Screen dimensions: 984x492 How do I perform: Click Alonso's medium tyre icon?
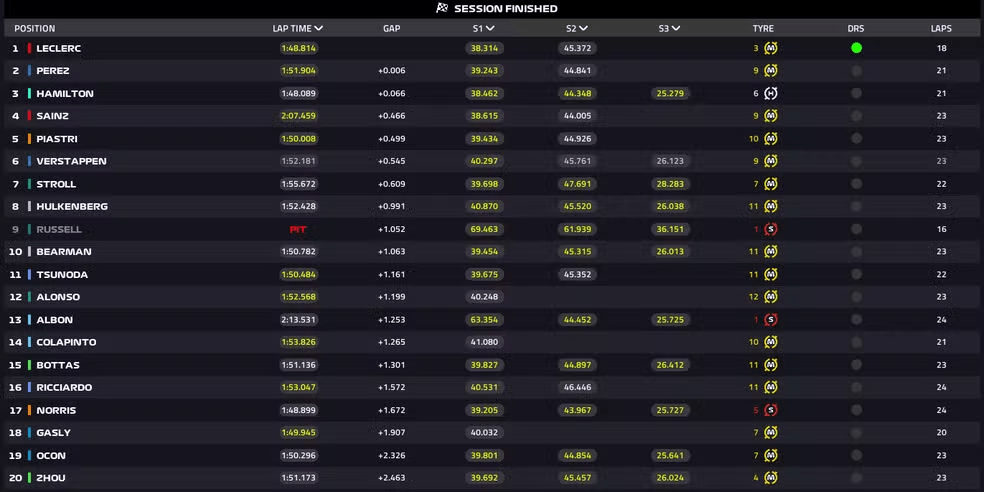[771, 297]
